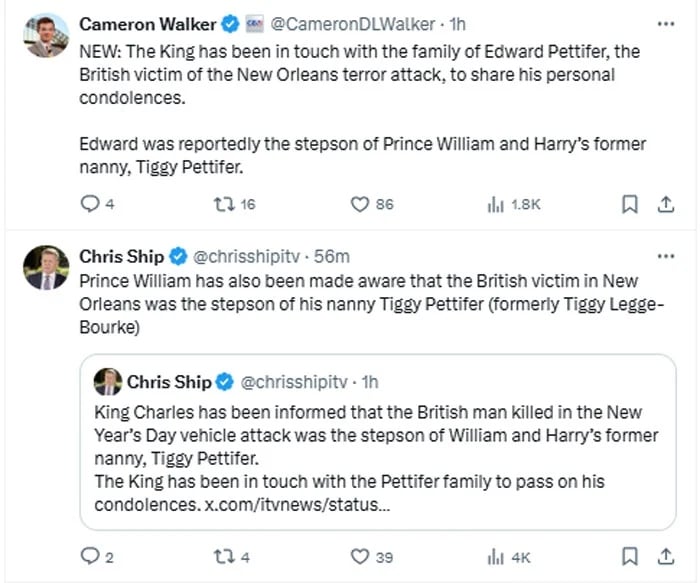Open Chris Ship's profile avatar

tap(46, 268)
